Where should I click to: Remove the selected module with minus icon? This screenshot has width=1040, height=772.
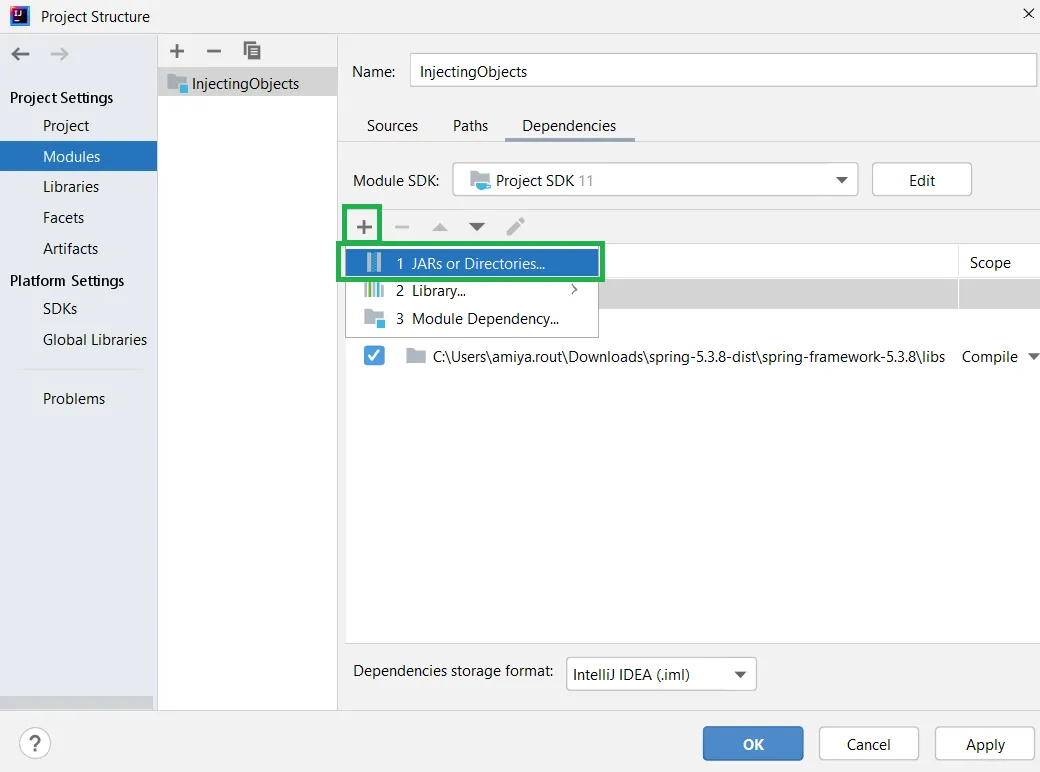(213, 51)
